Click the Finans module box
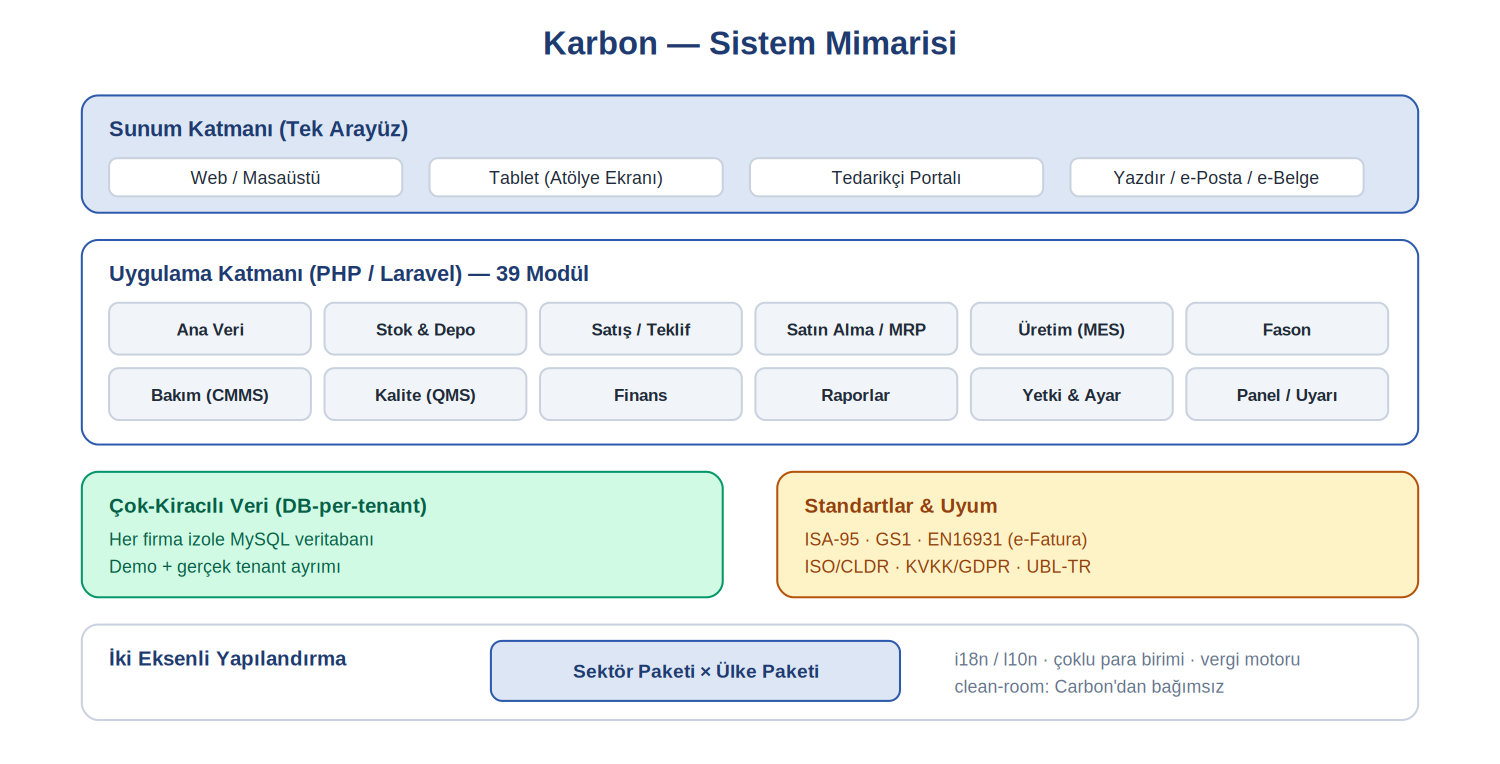 pyautogui.click(x=641, y=395)
